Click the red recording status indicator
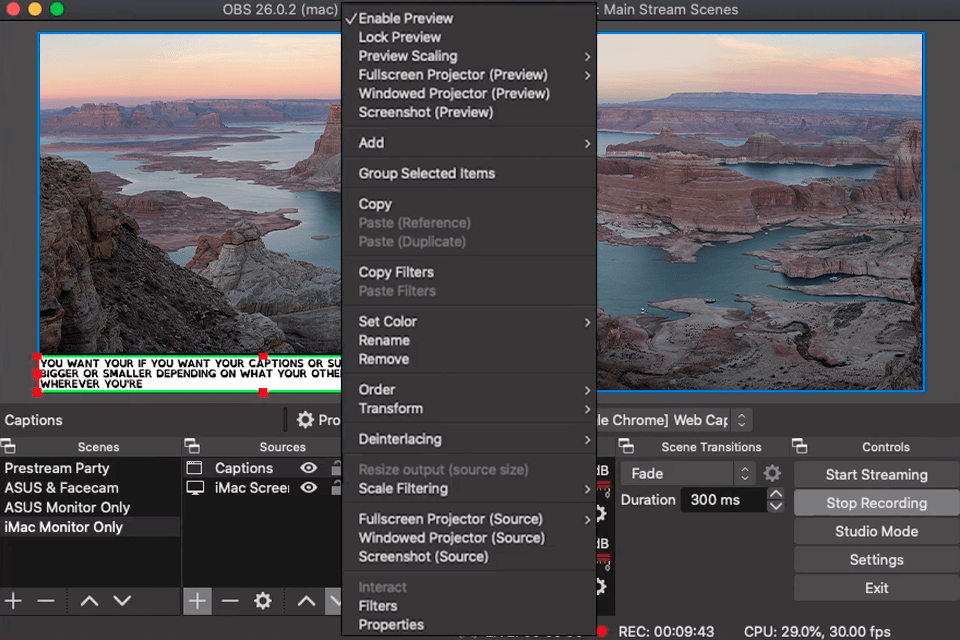 (x=602, y=631)
